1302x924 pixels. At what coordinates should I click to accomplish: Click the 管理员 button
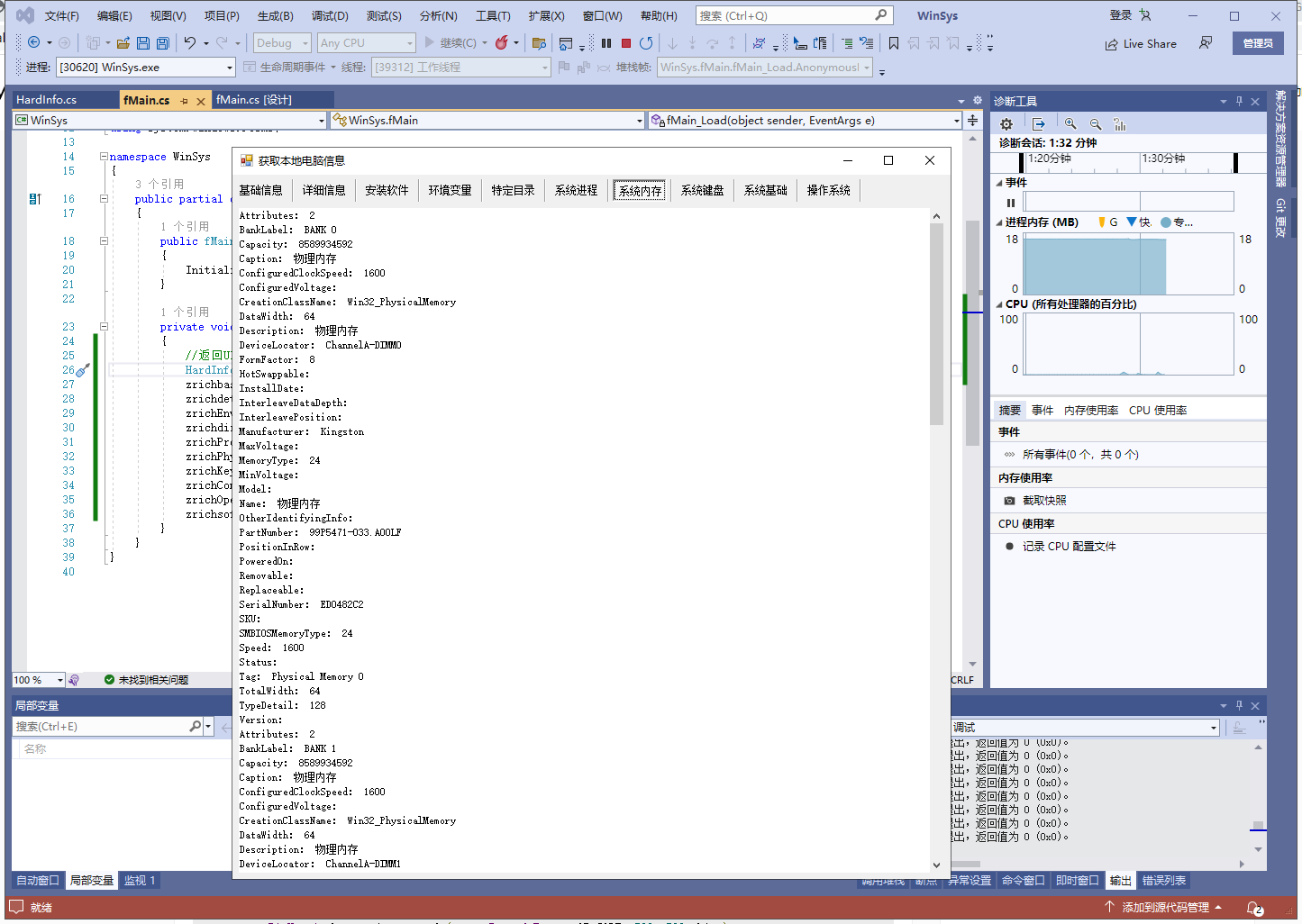click(x=1258, y=43)
